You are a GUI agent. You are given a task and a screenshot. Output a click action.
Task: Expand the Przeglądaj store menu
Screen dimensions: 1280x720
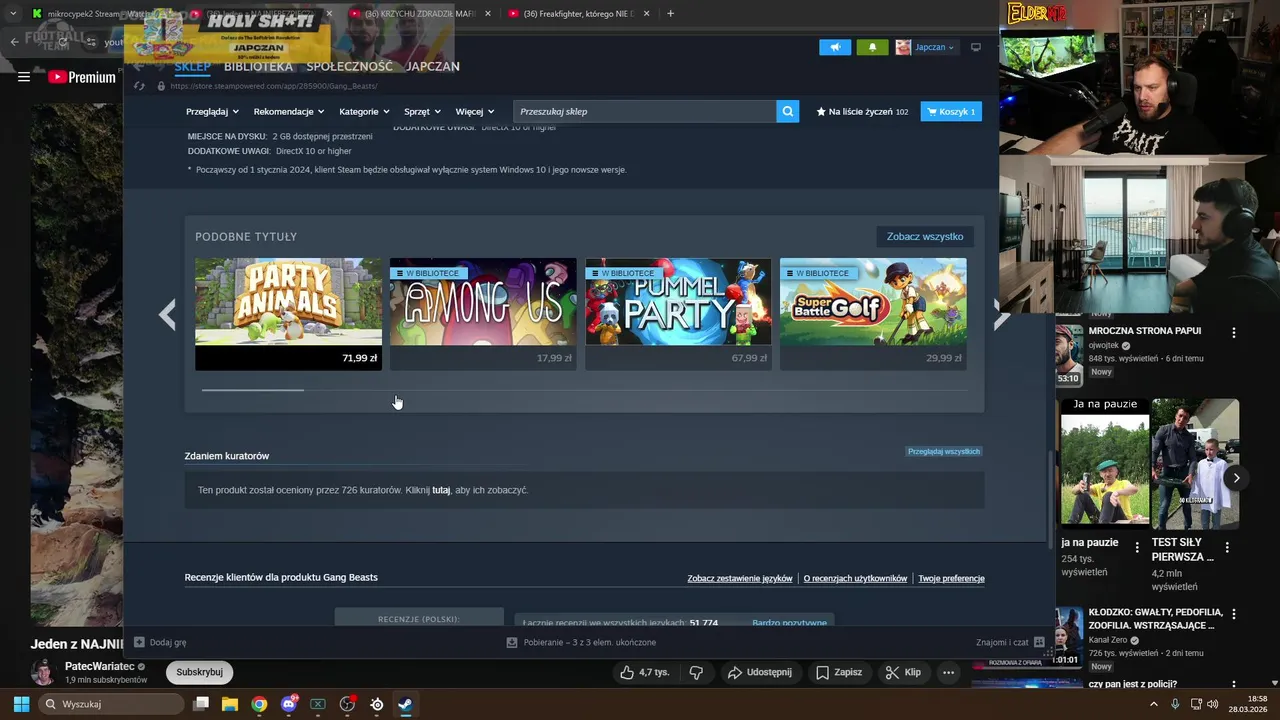[x=212, y=112]
